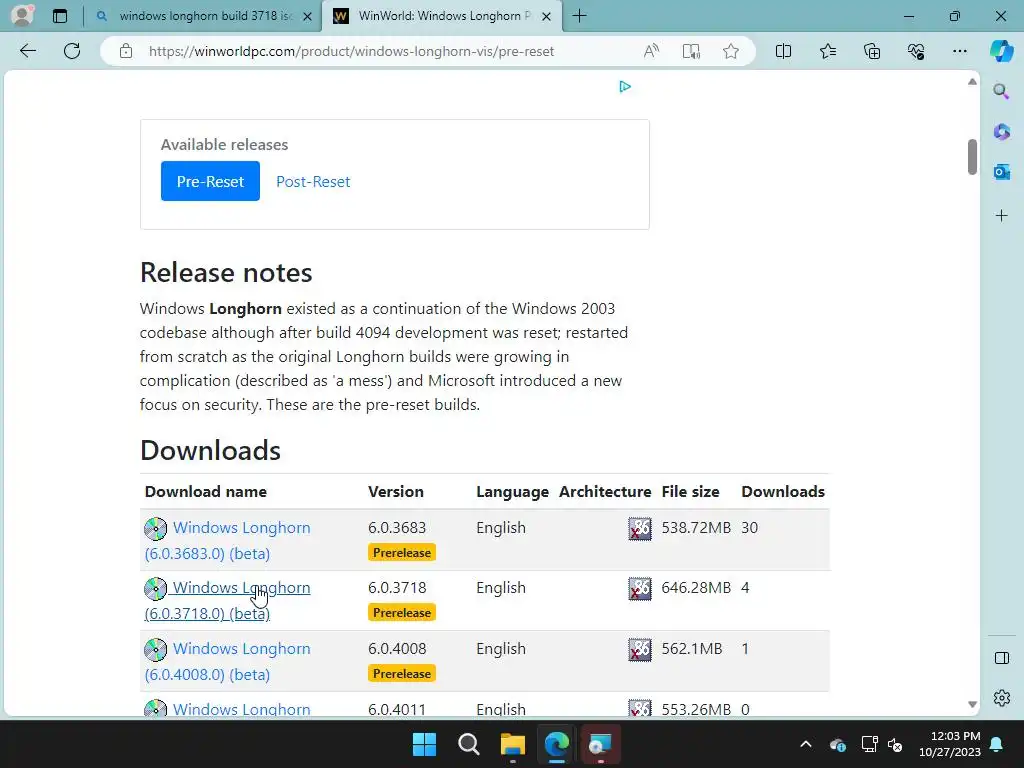Open Split screen icon
Viewport: 1024px width, 768px height.
783,51
